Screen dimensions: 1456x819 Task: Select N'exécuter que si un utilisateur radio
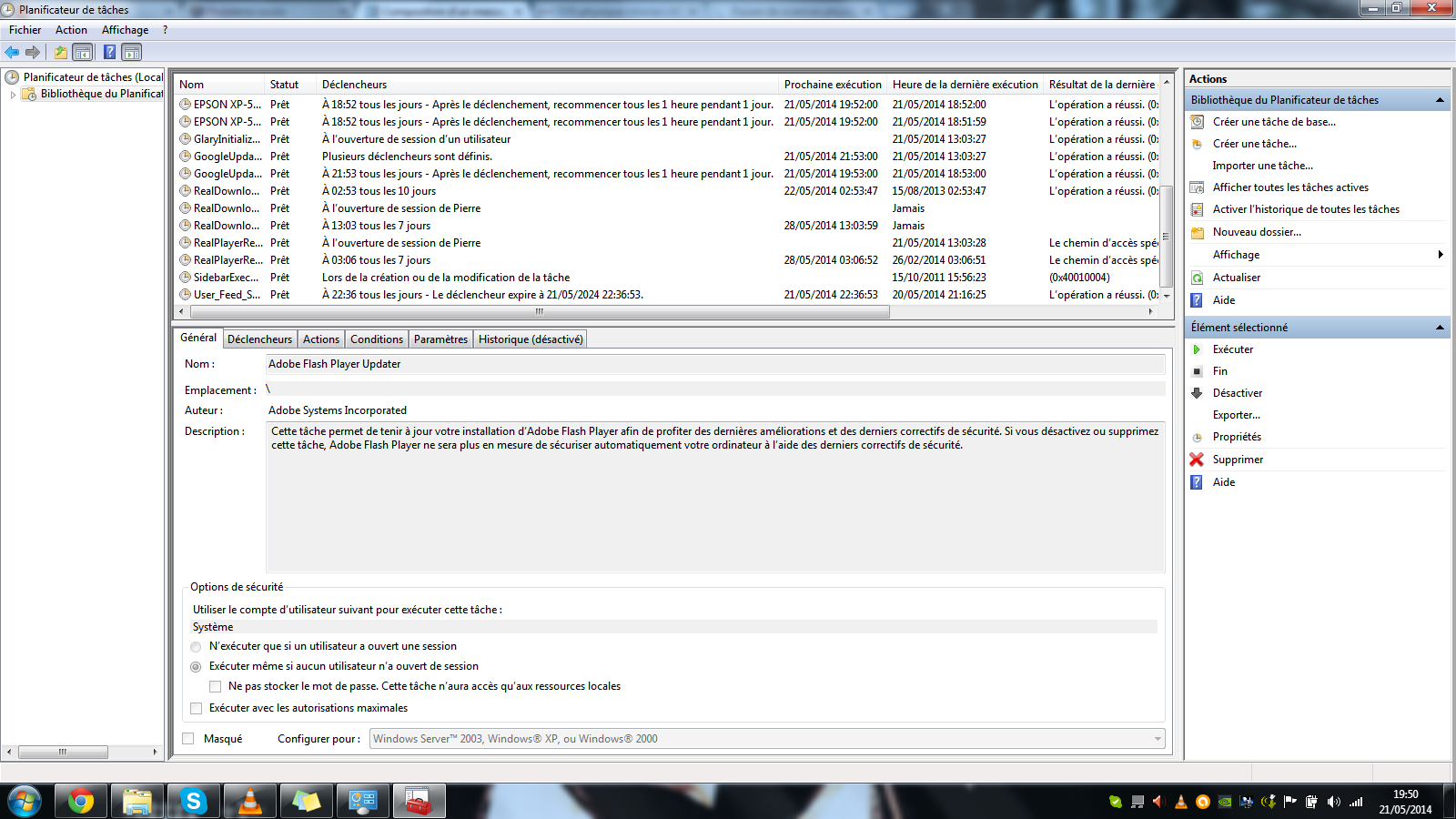coord(196,646)
